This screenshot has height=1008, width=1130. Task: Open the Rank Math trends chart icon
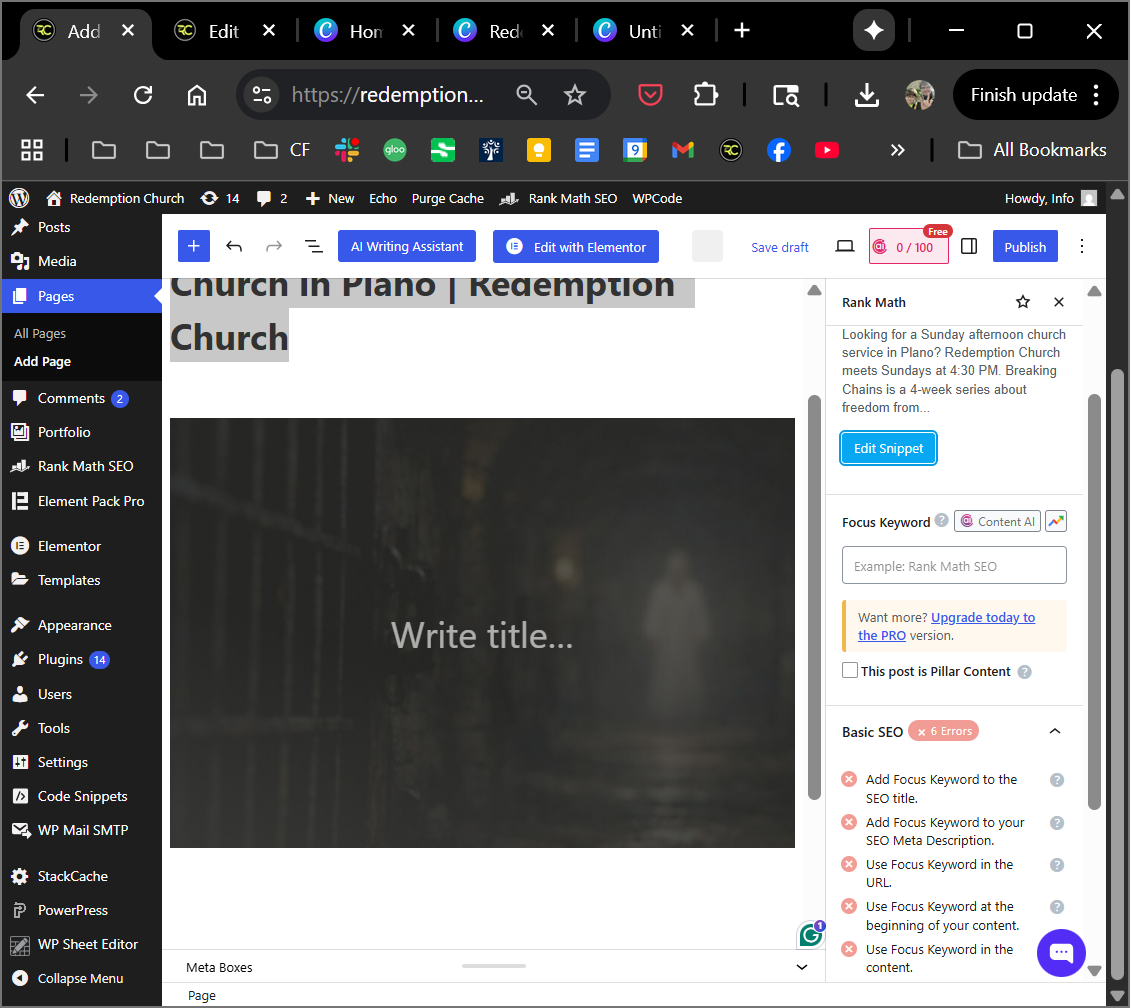pyautogui.click(x=1056, y=521)
